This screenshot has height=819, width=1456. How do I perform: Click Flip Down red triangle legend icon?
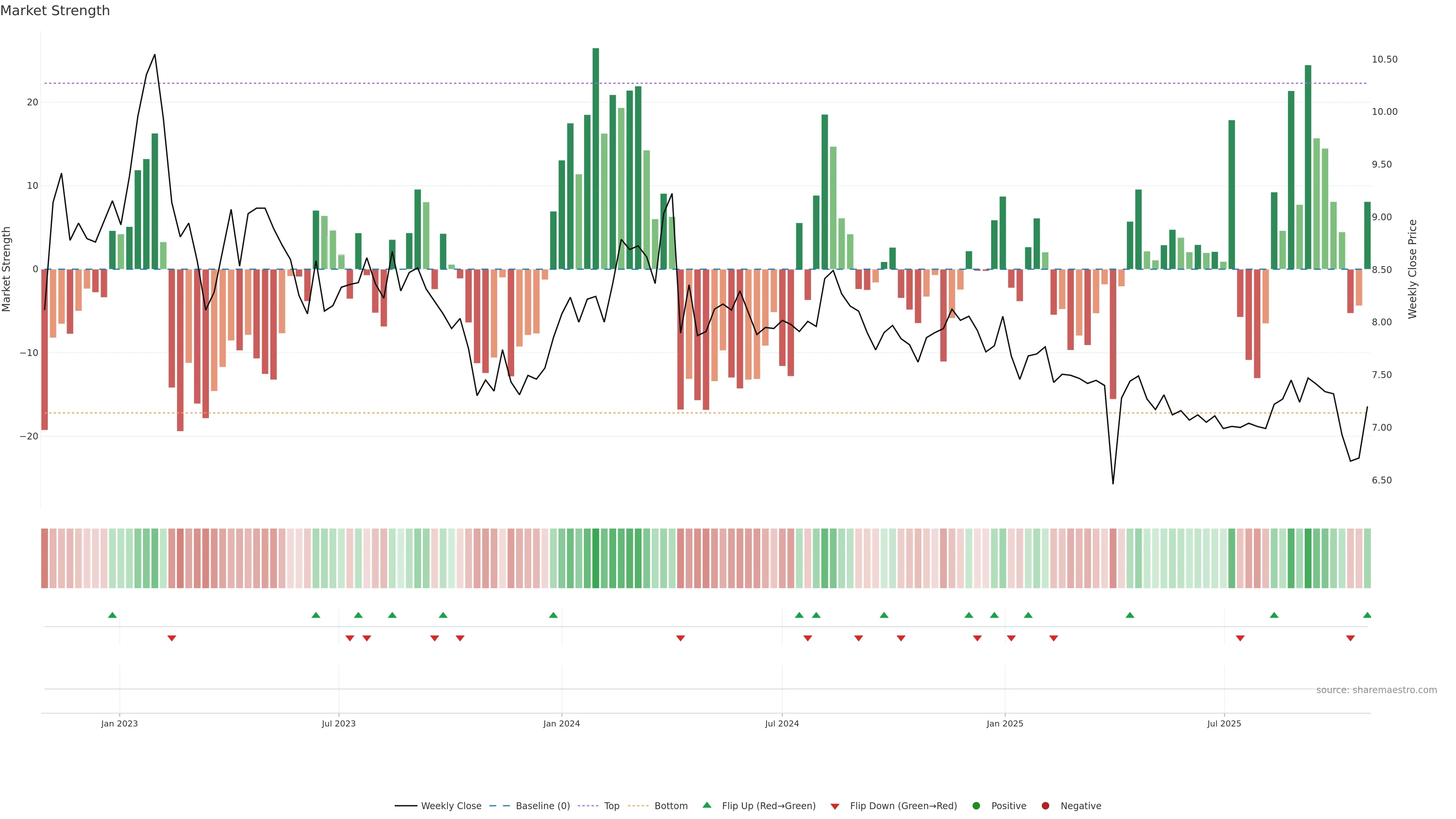(x=835, y=806)
